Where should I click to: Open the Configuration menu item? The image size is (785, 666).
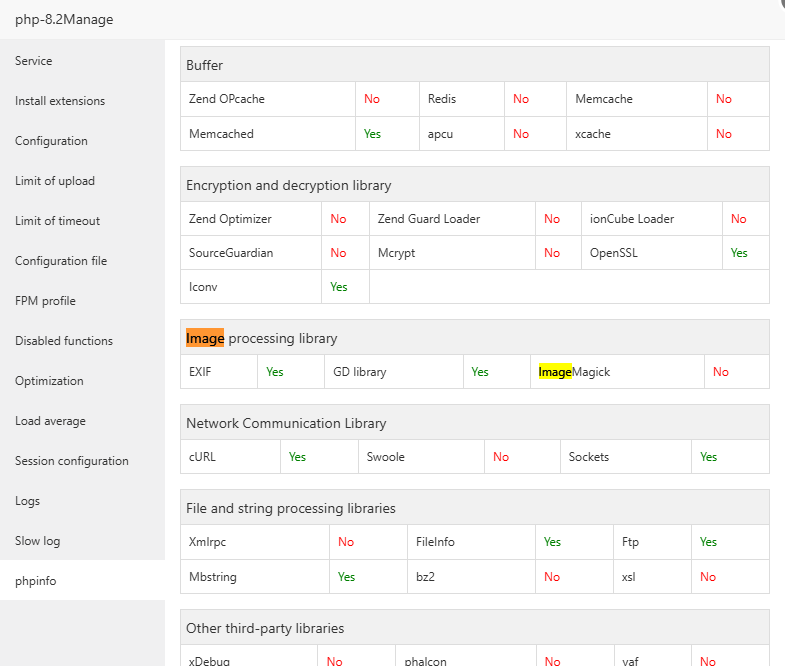[x=51, y=141]
